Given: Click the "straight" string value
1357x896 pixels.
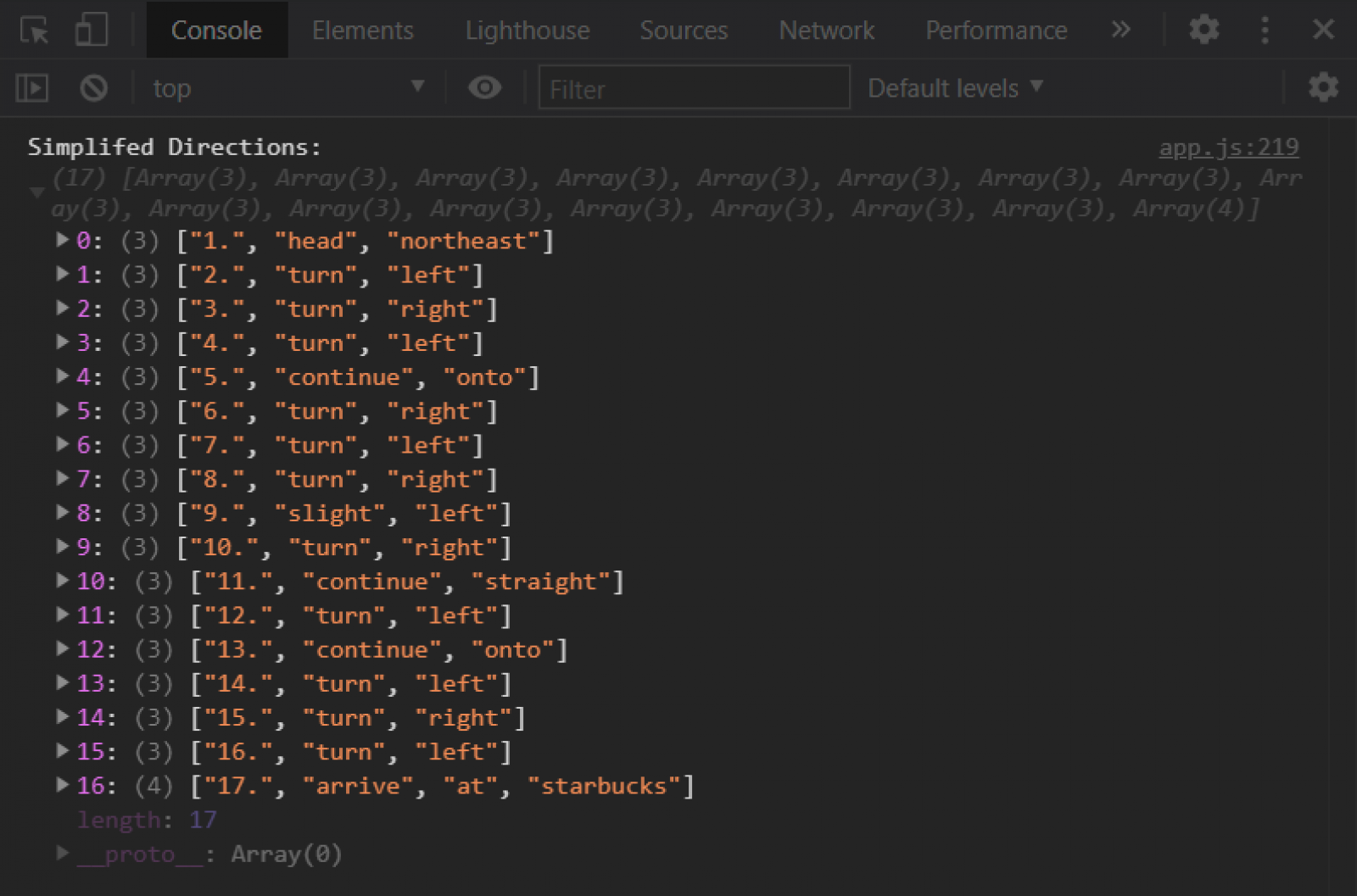Looking at the screenshot, I should 540,582.
